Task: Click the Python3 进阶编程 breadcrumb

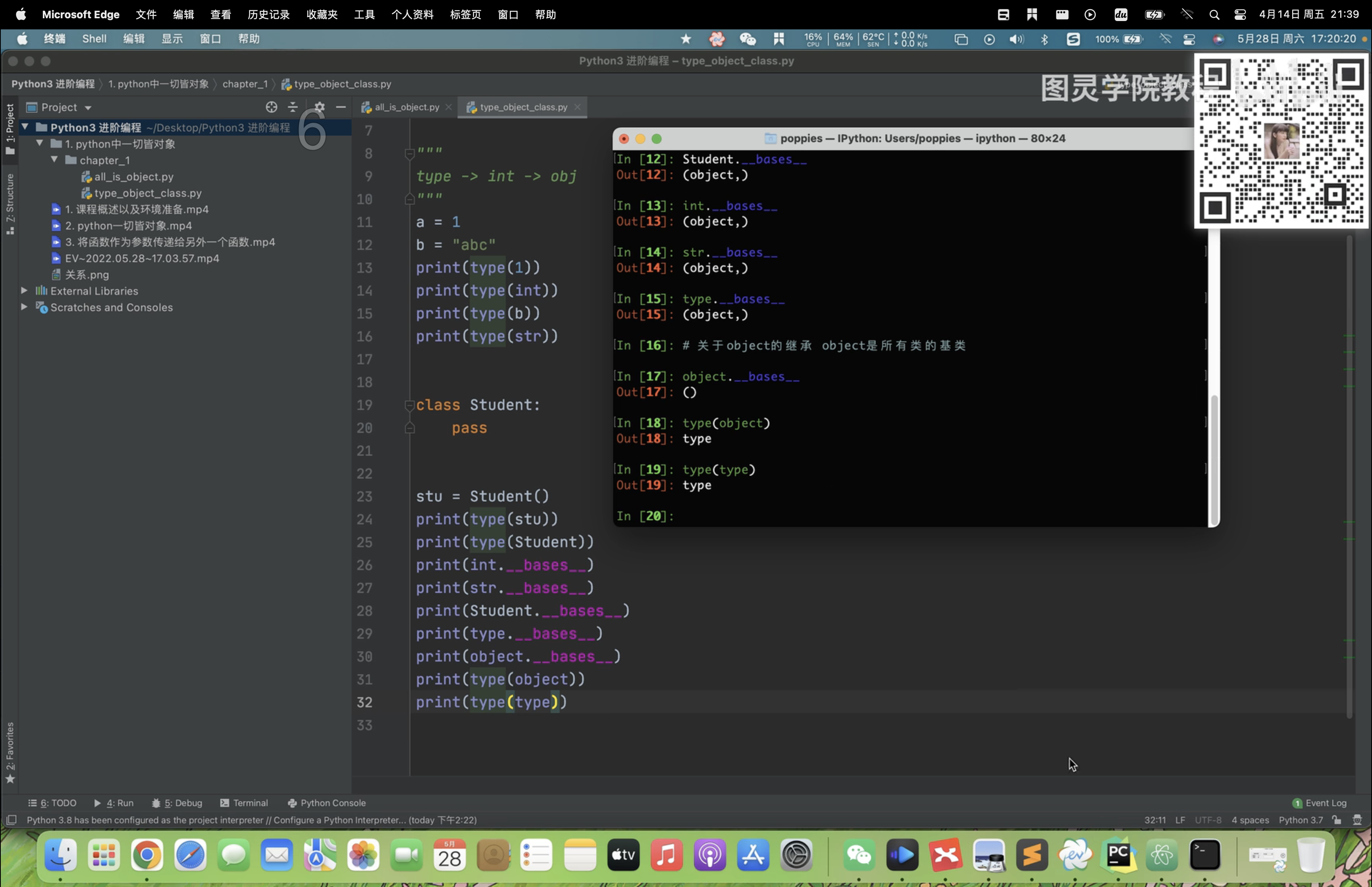Action: (53, 84)
